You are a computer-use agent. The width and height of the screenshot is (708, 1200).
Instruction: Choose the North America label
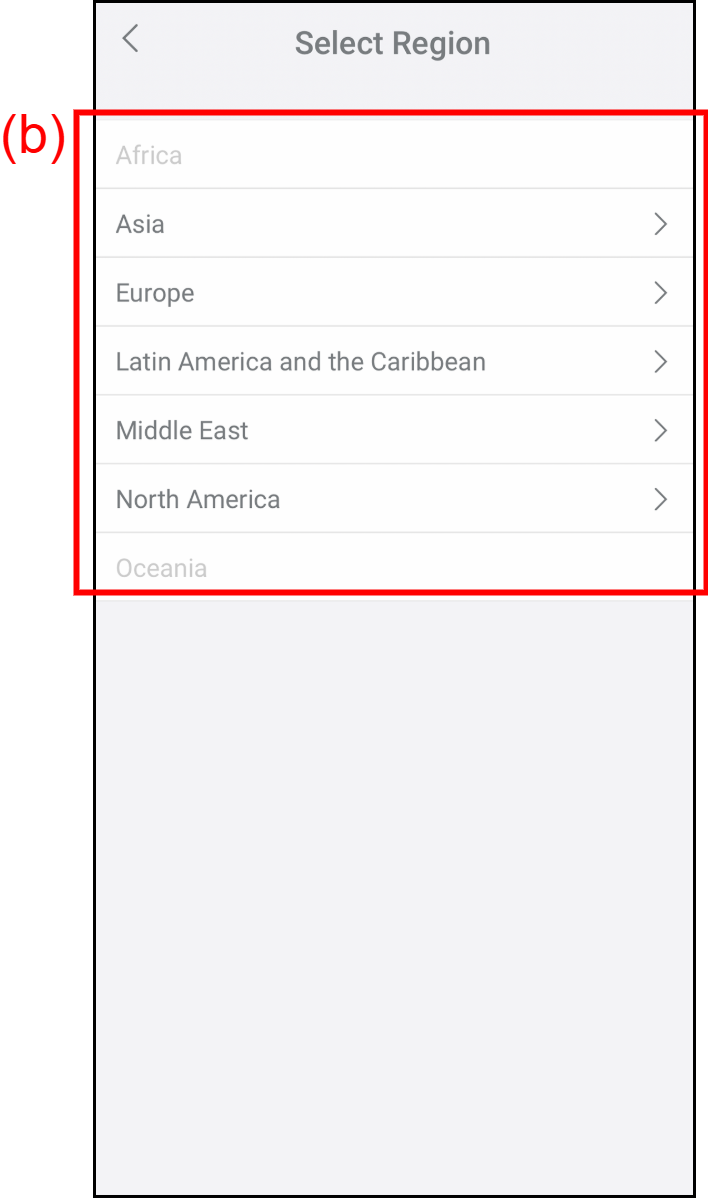click(x=198, y=500)
